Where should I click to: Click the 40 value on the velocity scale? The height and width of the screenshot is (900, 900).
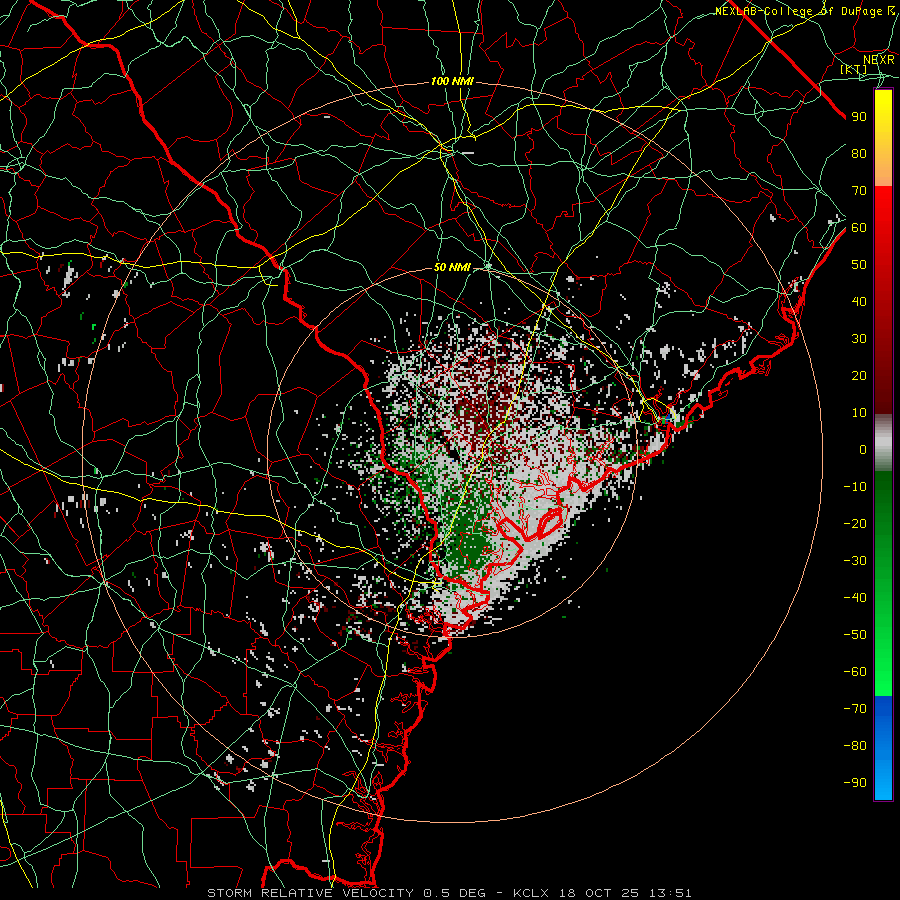pyautogui.click(x=859, y=302)
